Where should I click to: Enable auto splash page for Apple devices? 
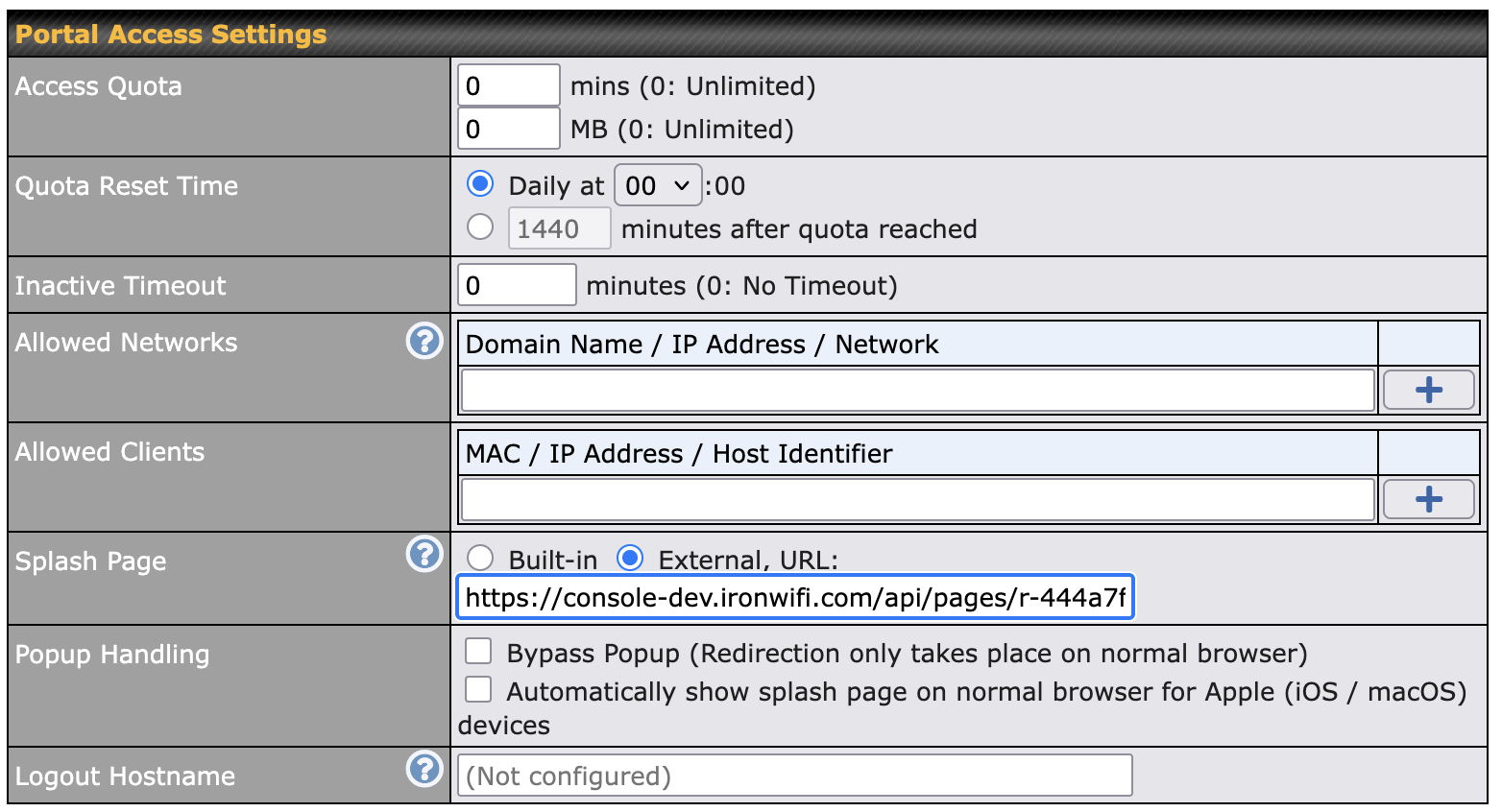pos(478,690)
